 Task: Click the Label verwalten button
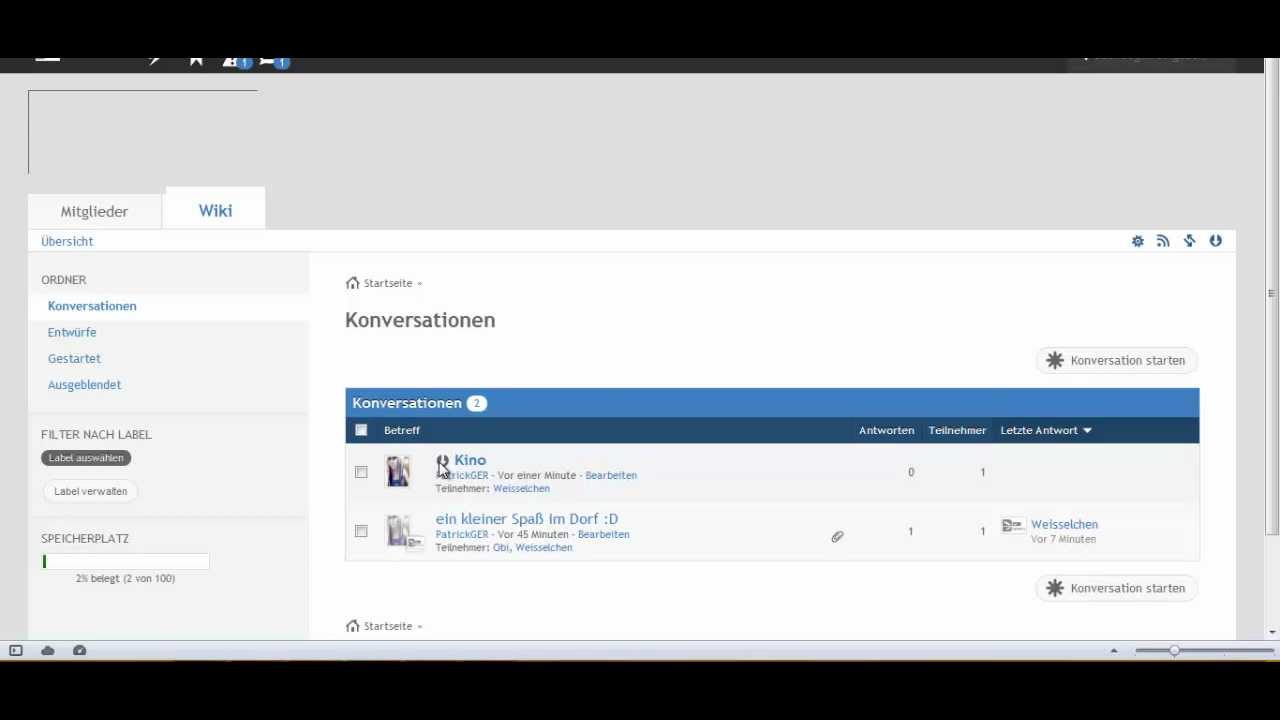[90, 491]
